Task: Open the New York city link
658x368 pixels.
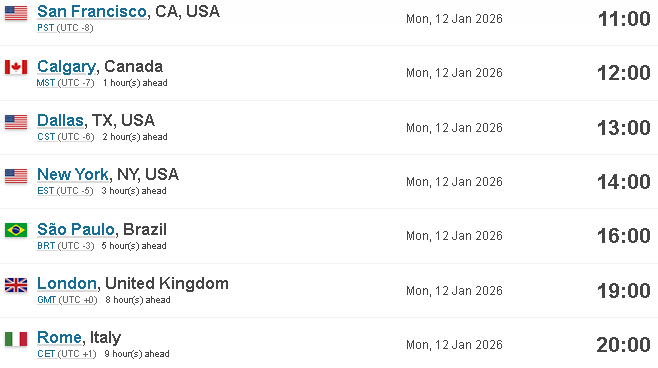Action: 73,174
